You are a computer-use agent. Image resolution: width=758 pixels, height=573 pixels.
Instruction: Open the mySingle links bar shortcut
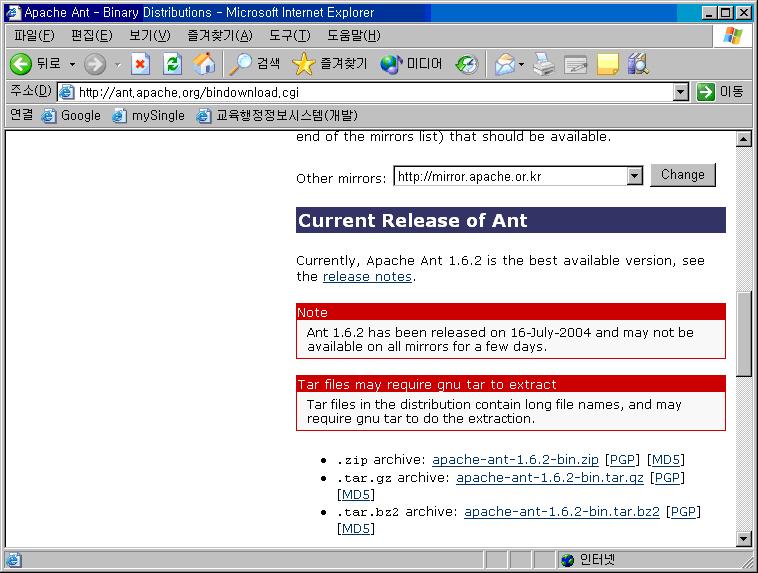pyautogui.click(x=148, y=116)
